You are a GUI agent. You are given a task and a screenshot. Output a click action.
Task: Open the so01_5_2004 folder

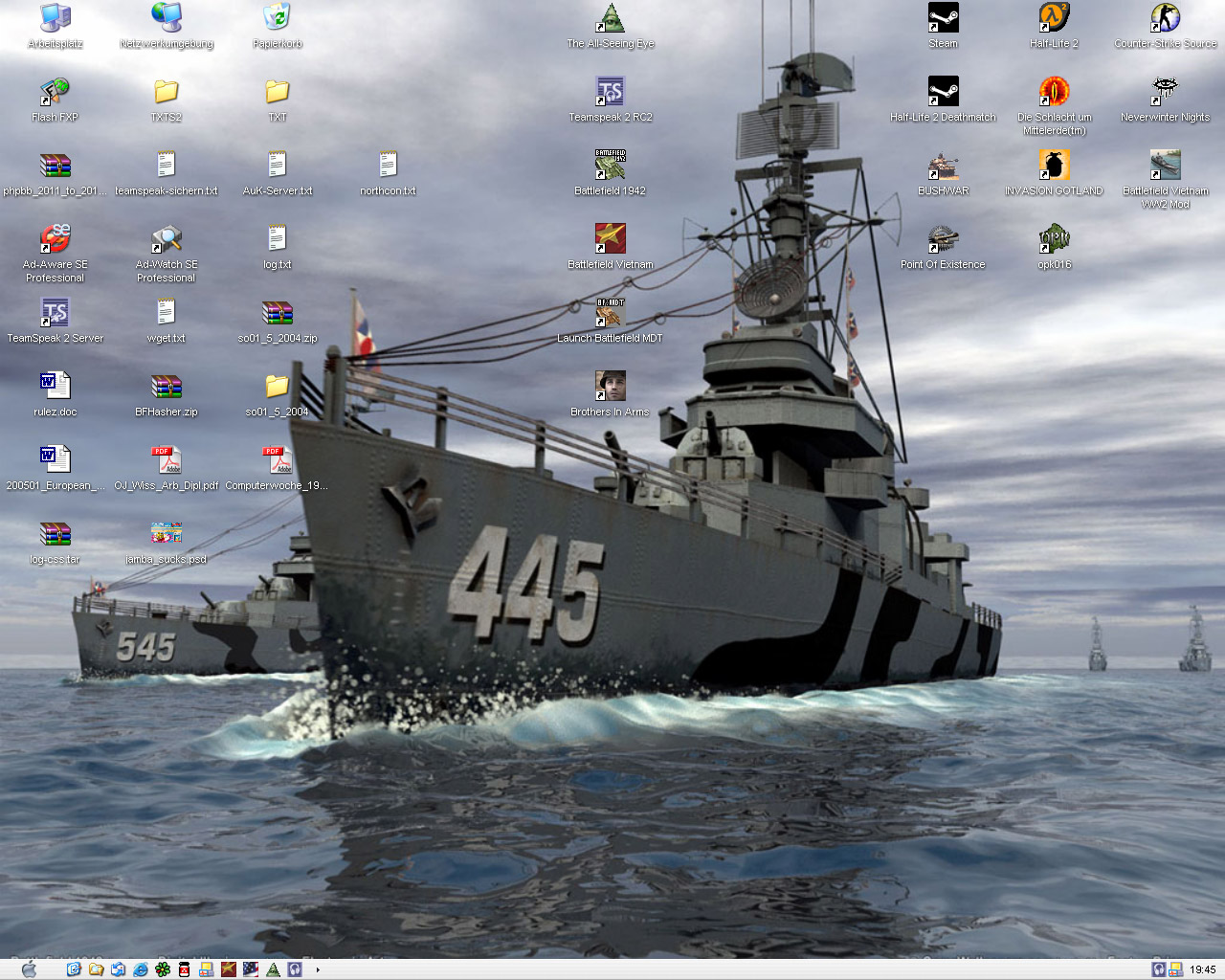point(278,394)
